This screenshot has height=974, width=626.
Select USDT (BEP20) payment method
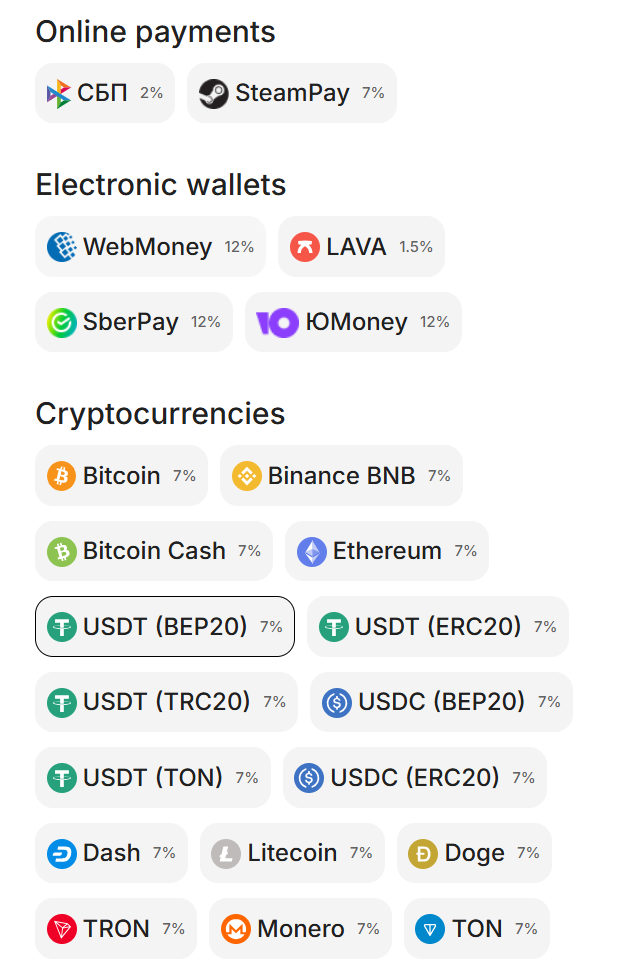[x=165, y=627]
